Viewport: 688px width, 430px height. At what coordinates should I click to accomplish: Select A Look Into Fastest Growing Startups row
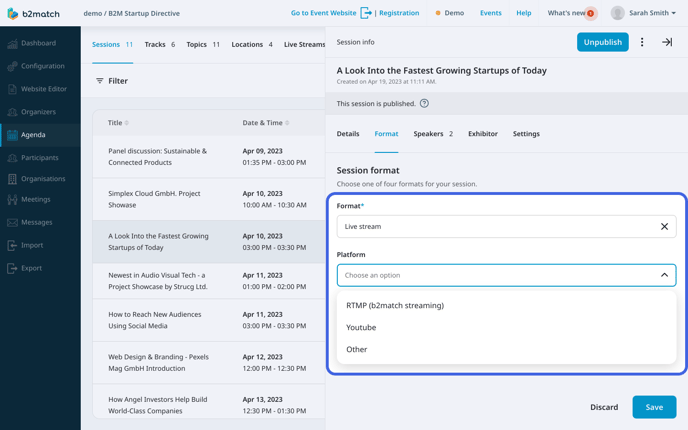pos(209,242)
